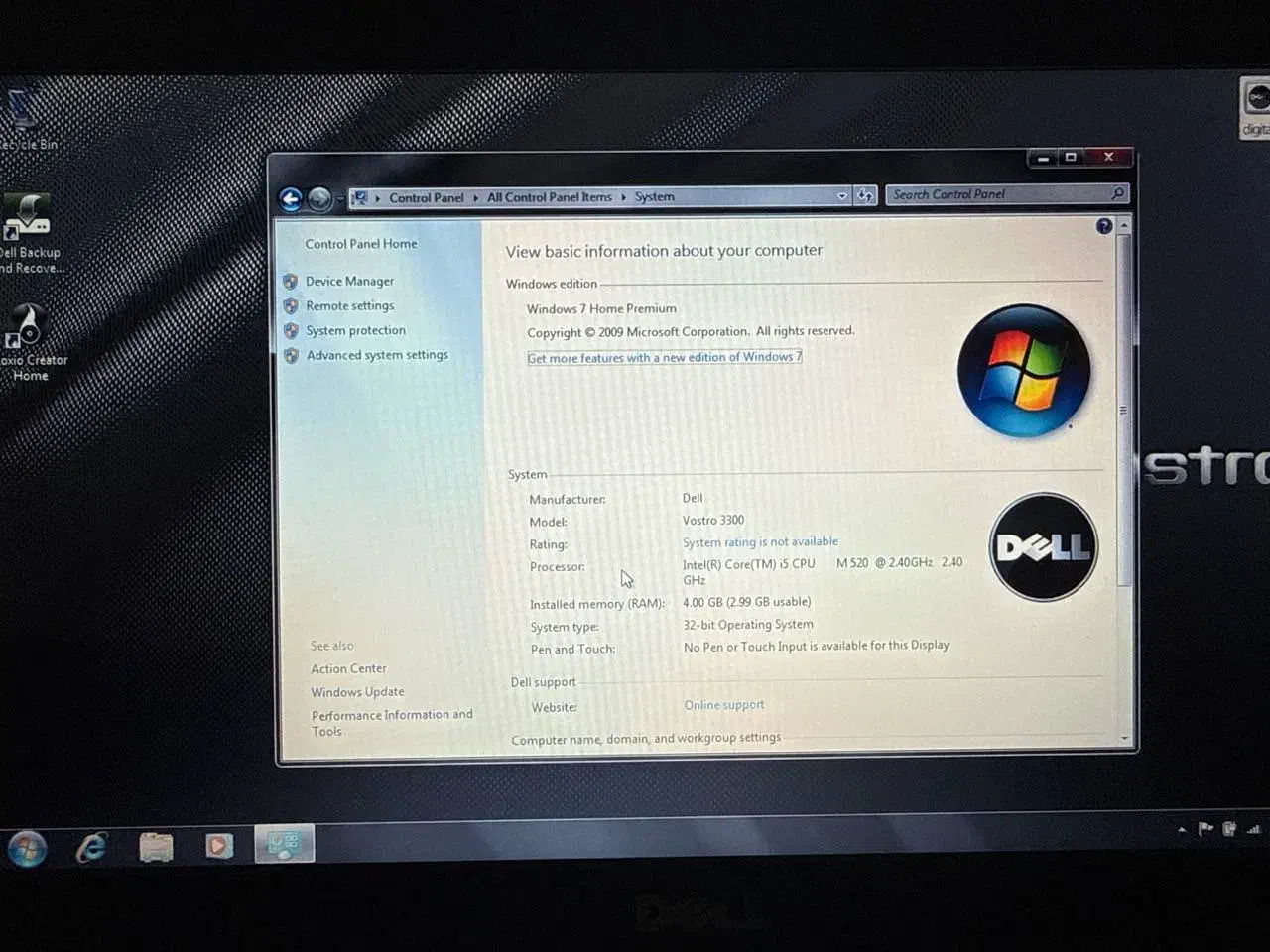Open Action Center under See also
The height and width of the screenshot is (952, 1270).
coord(348,669)
